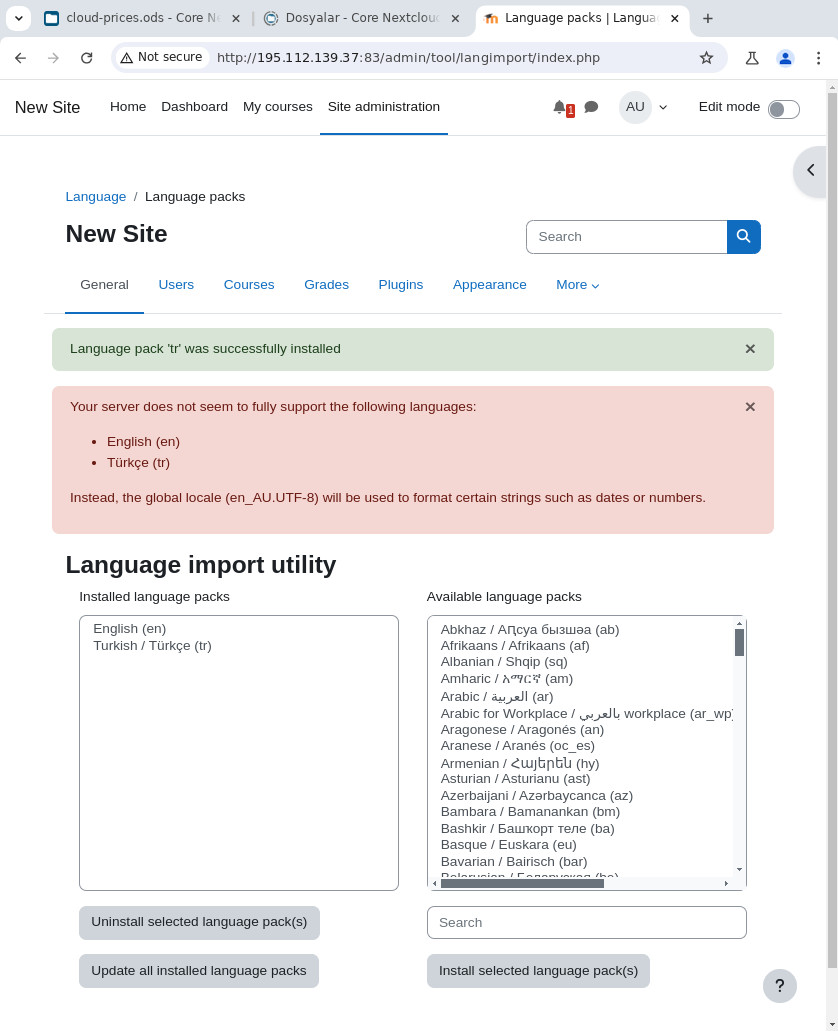Open the notifications bell icon
The image size is (838, 1031).
pos(560,107)
